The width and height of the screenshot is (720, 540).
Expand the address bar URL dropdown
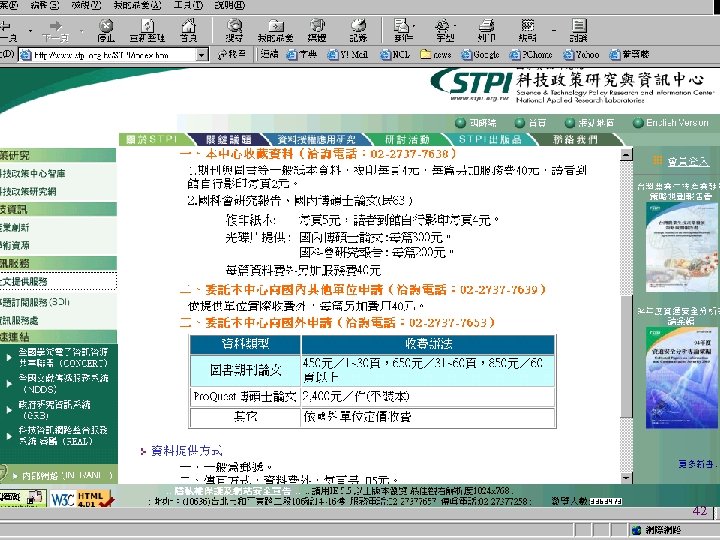(202, 55)
